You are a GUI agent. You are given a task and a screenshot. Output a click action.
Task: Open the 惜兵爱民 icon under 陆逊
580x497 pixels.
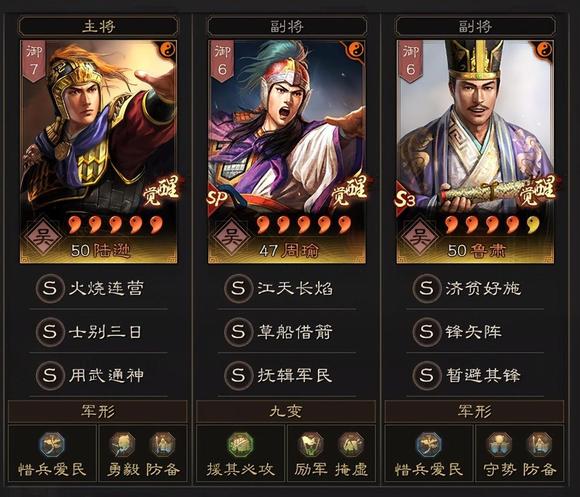(x=52, y=445)
